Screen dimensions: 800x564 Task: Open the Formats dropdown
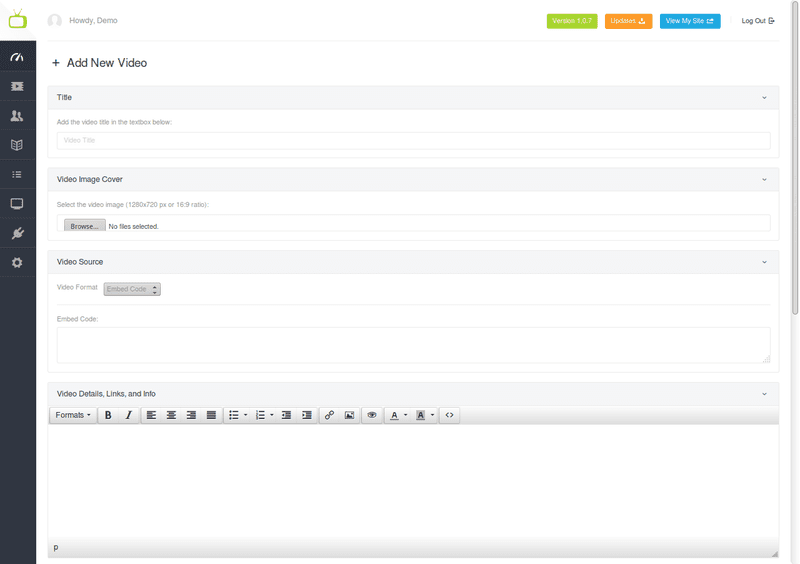pos(73,415)
